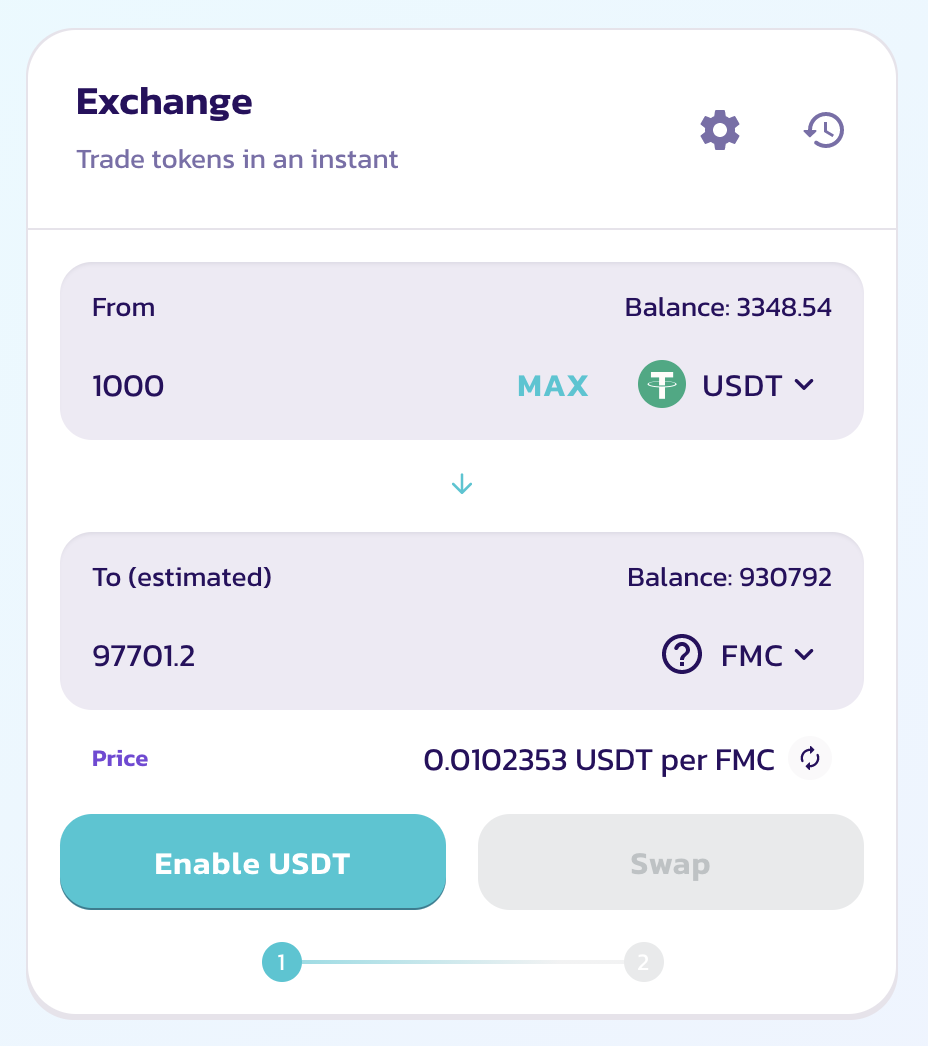Invert price using refresh arrows icon

[810, 758]
